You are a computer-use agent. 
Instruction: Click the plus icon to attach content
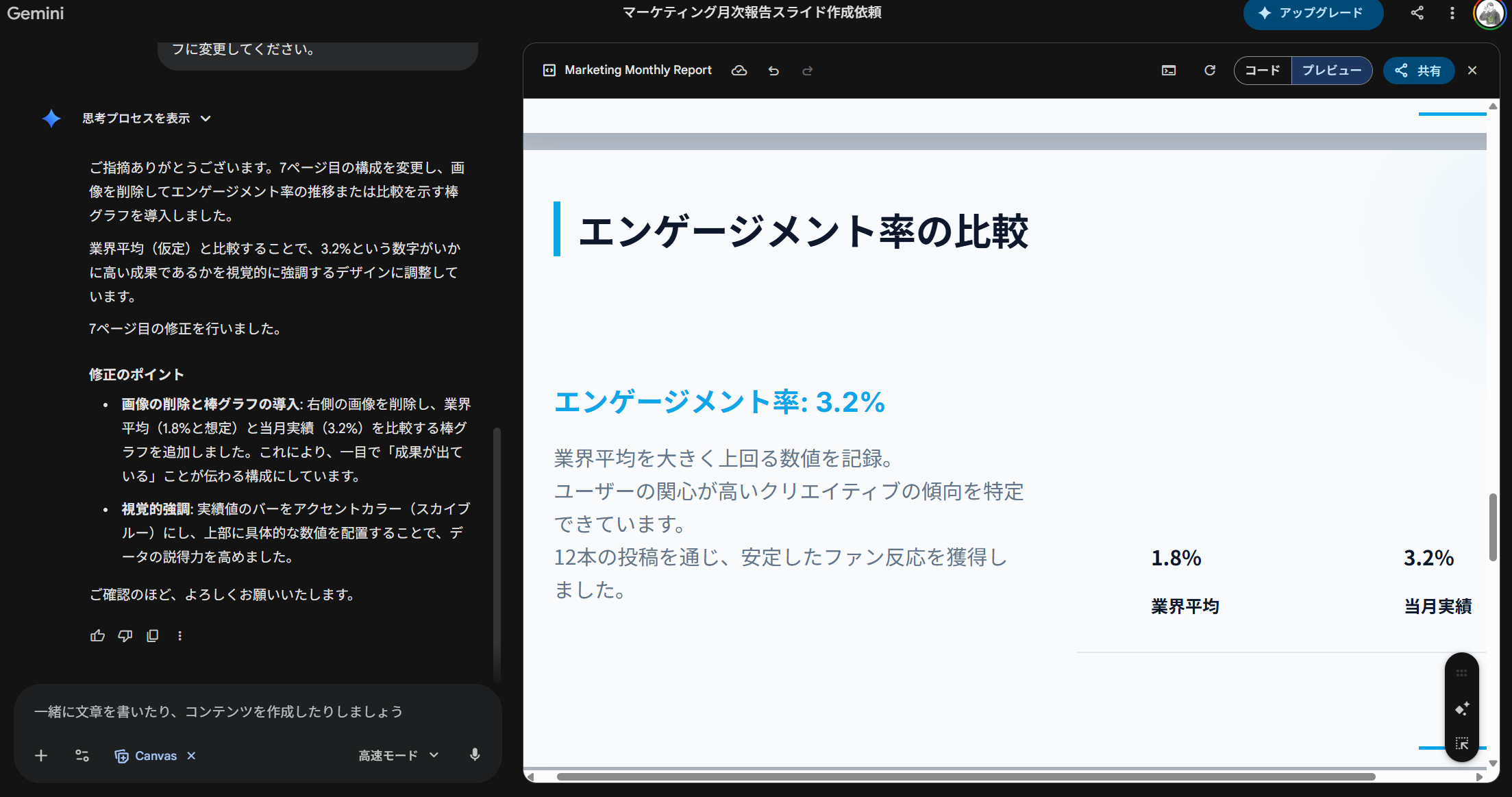coord(41,756)
